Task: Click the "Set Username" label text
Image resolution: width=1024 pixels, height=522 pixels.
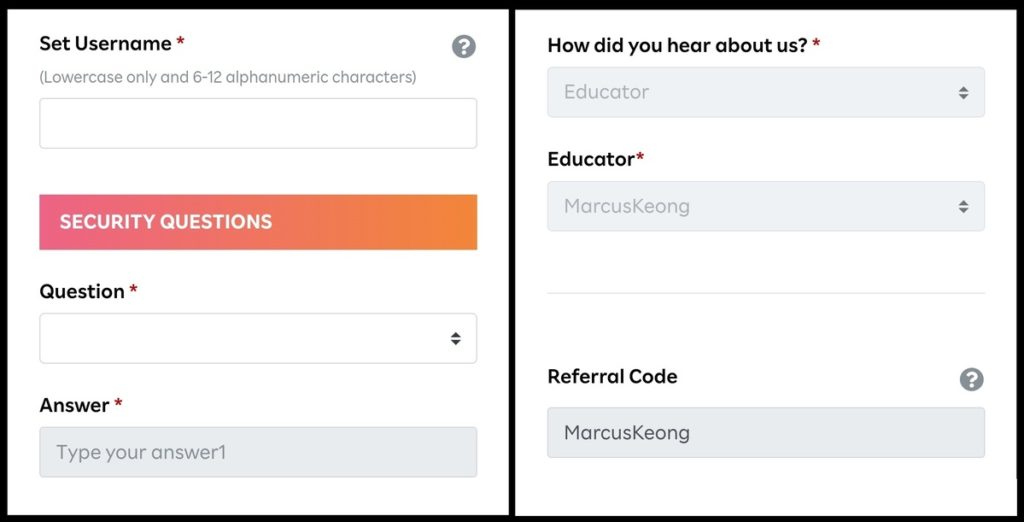Action: [105, 44]
